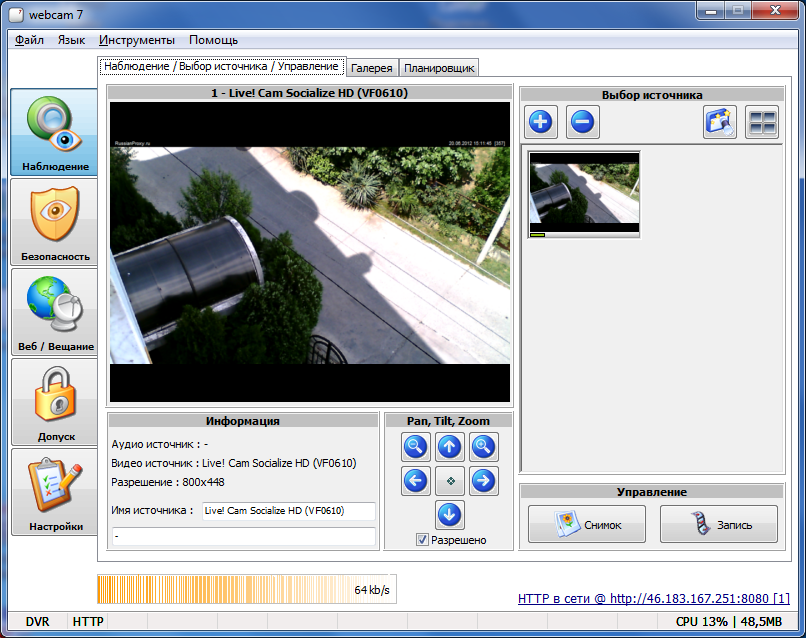Select the camera source thumbnail
Image resolution: width=806 pixels, height=638 pixels.
(584, 194)
